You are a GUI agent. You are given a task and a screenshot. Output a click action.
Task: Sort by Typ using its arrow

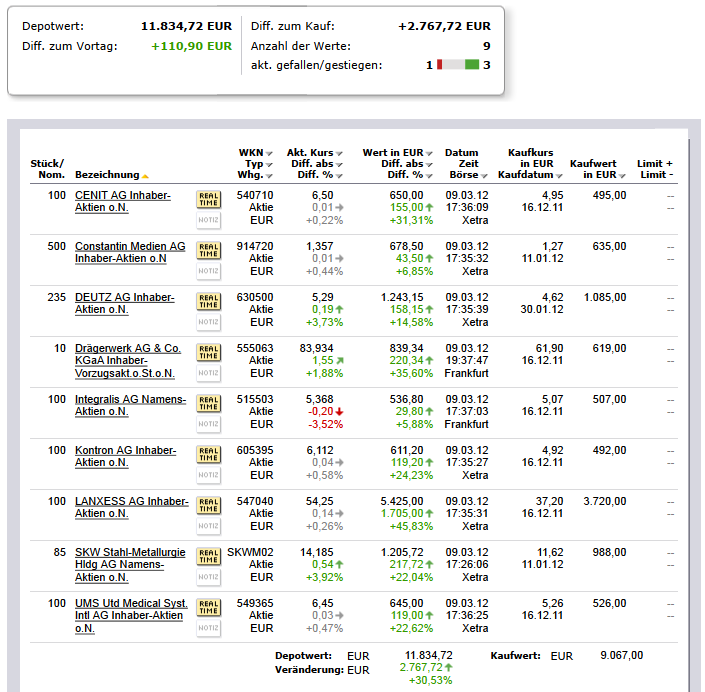[x=269, y=165]
